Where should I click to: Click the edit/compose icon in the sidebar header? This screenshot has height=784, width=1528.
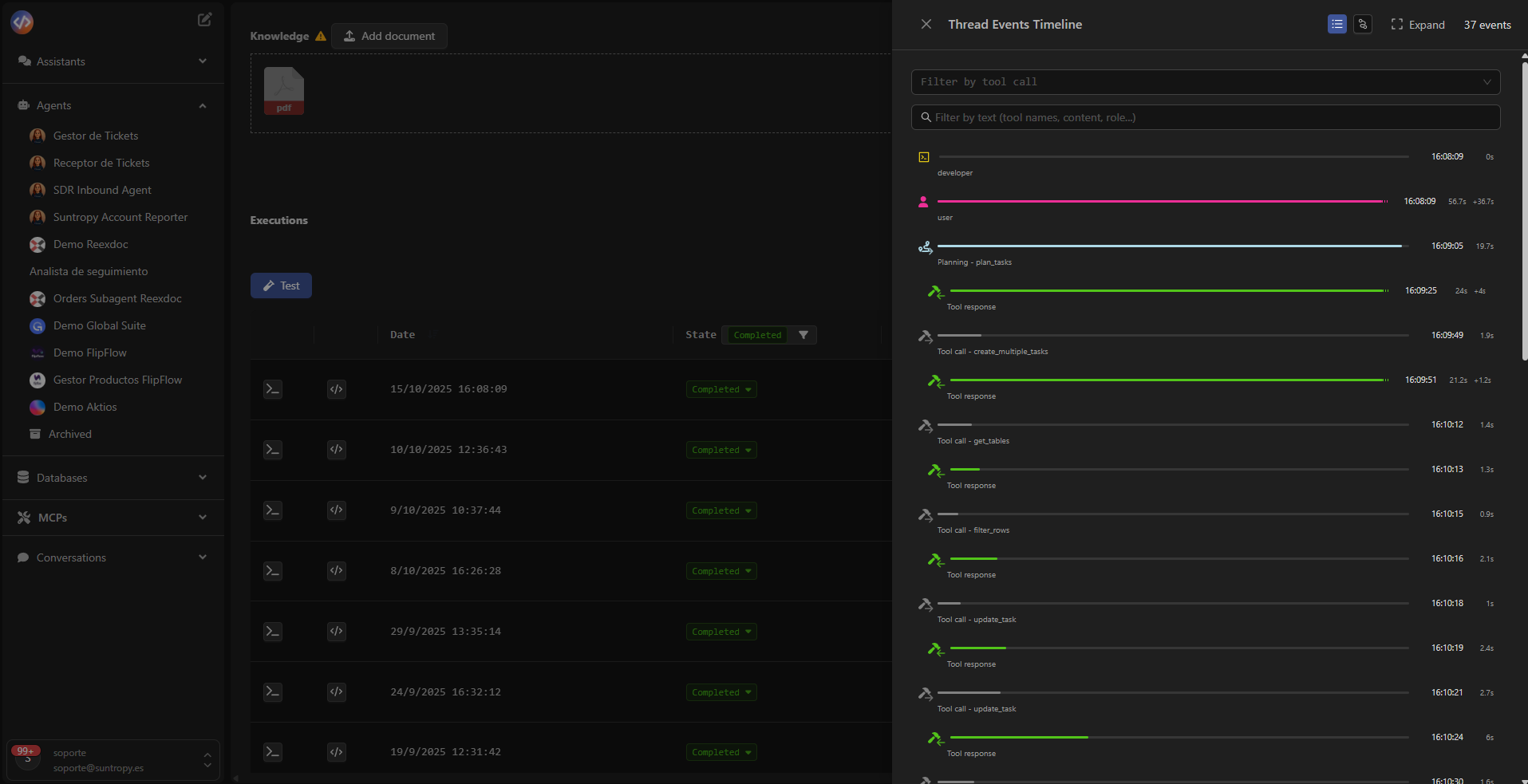[x=204, y=19]
